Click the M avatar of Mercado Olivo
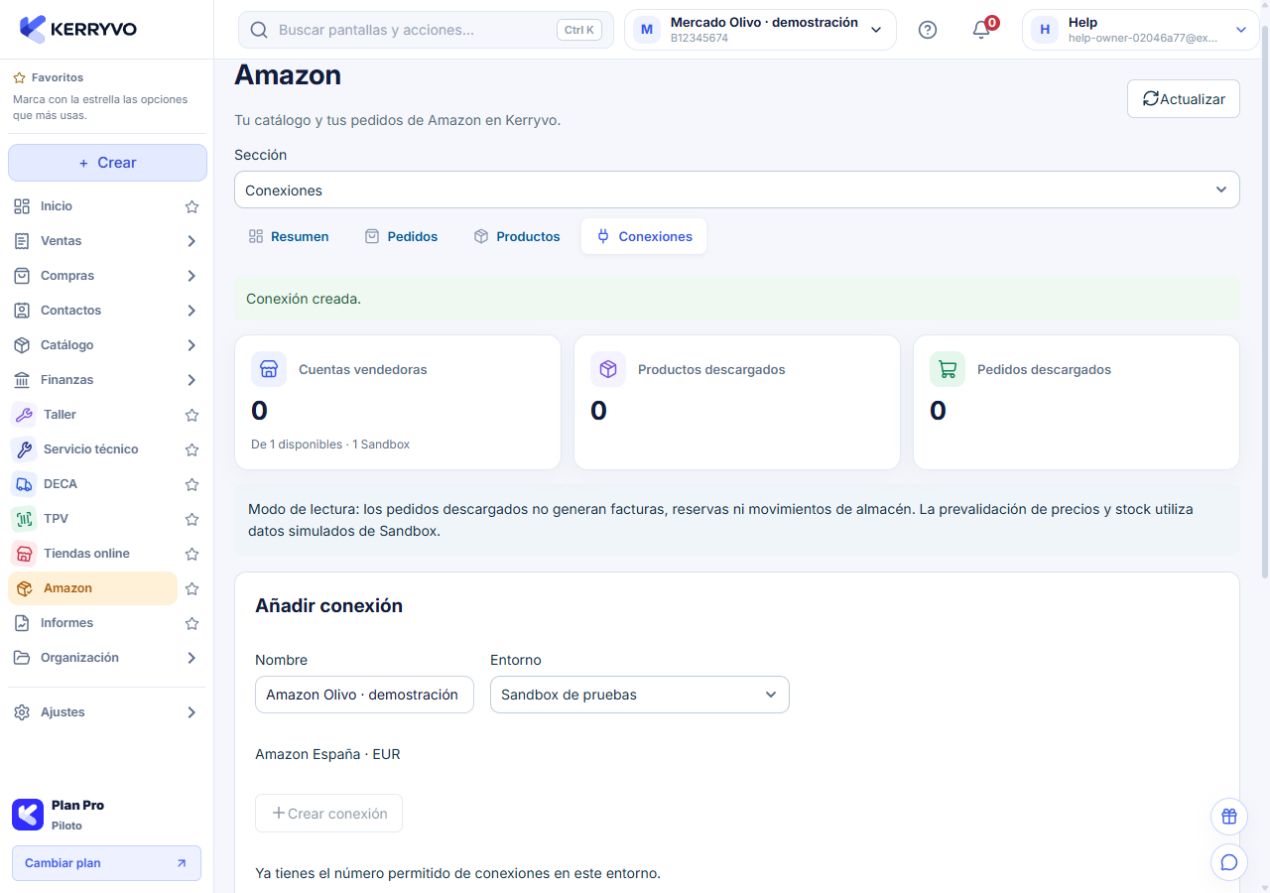The width and height of the screenshot is (1270, 893). (x=646, y=30)
